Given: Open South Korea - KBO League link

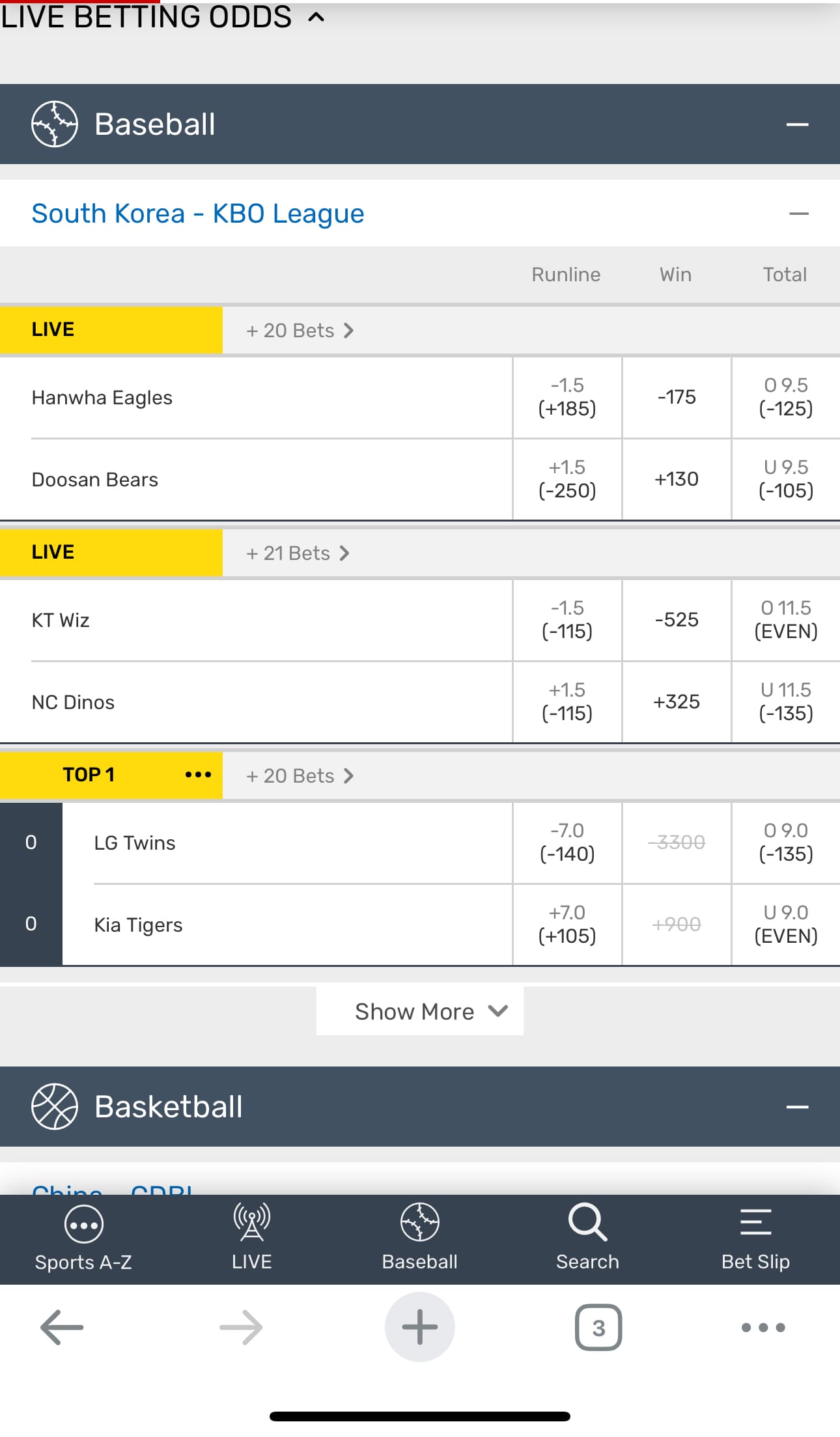Looking at the screenshot, I should point(198,214).
